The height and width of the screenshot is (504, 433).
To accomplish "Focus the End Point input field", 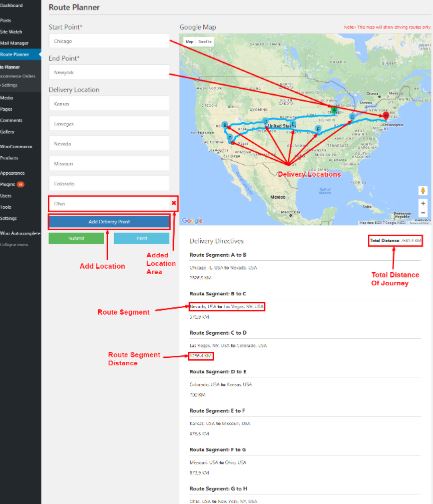I will 109,72.
